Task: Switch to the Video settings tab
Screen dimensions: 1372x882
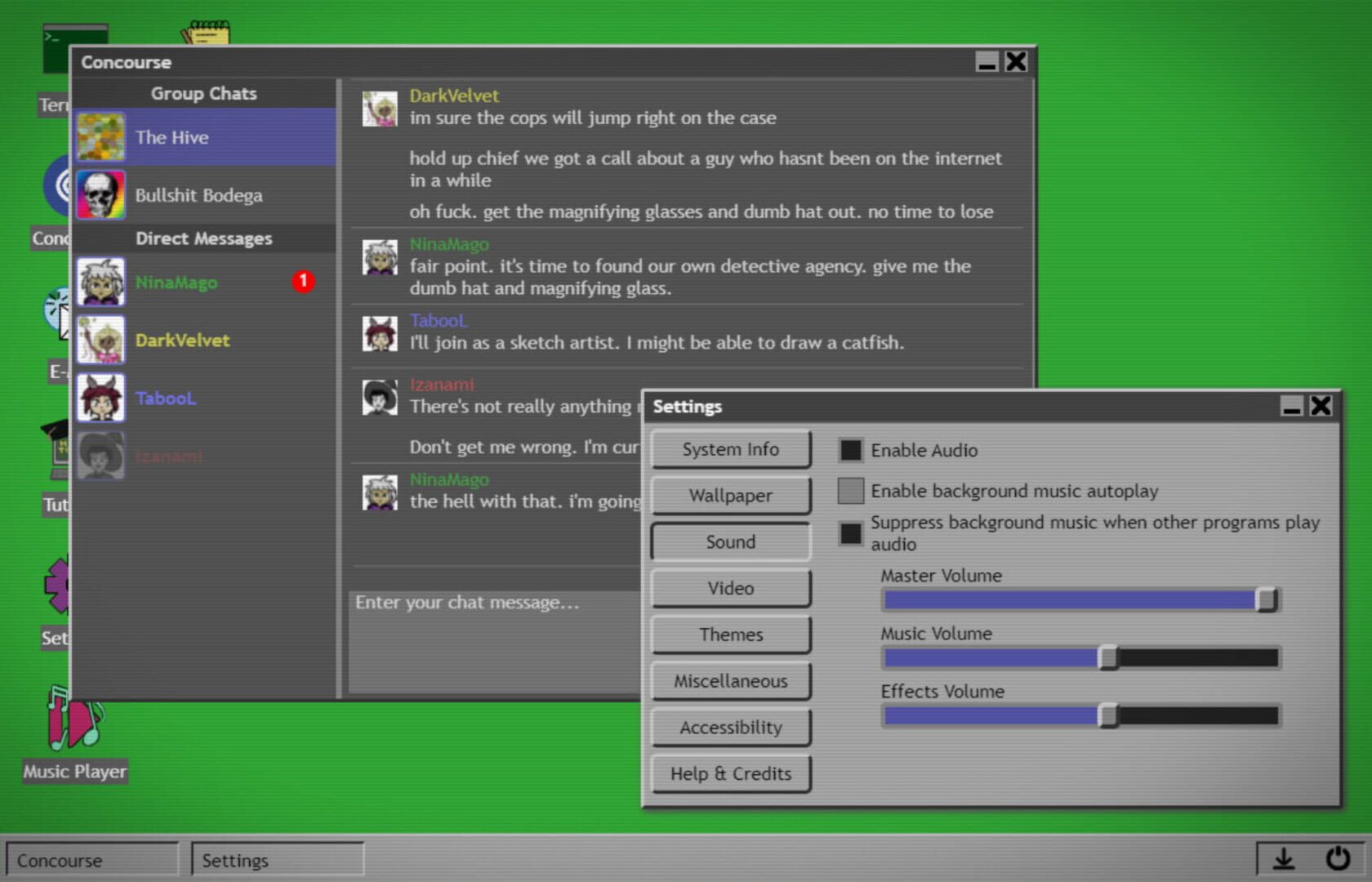Action: [730, 588]
